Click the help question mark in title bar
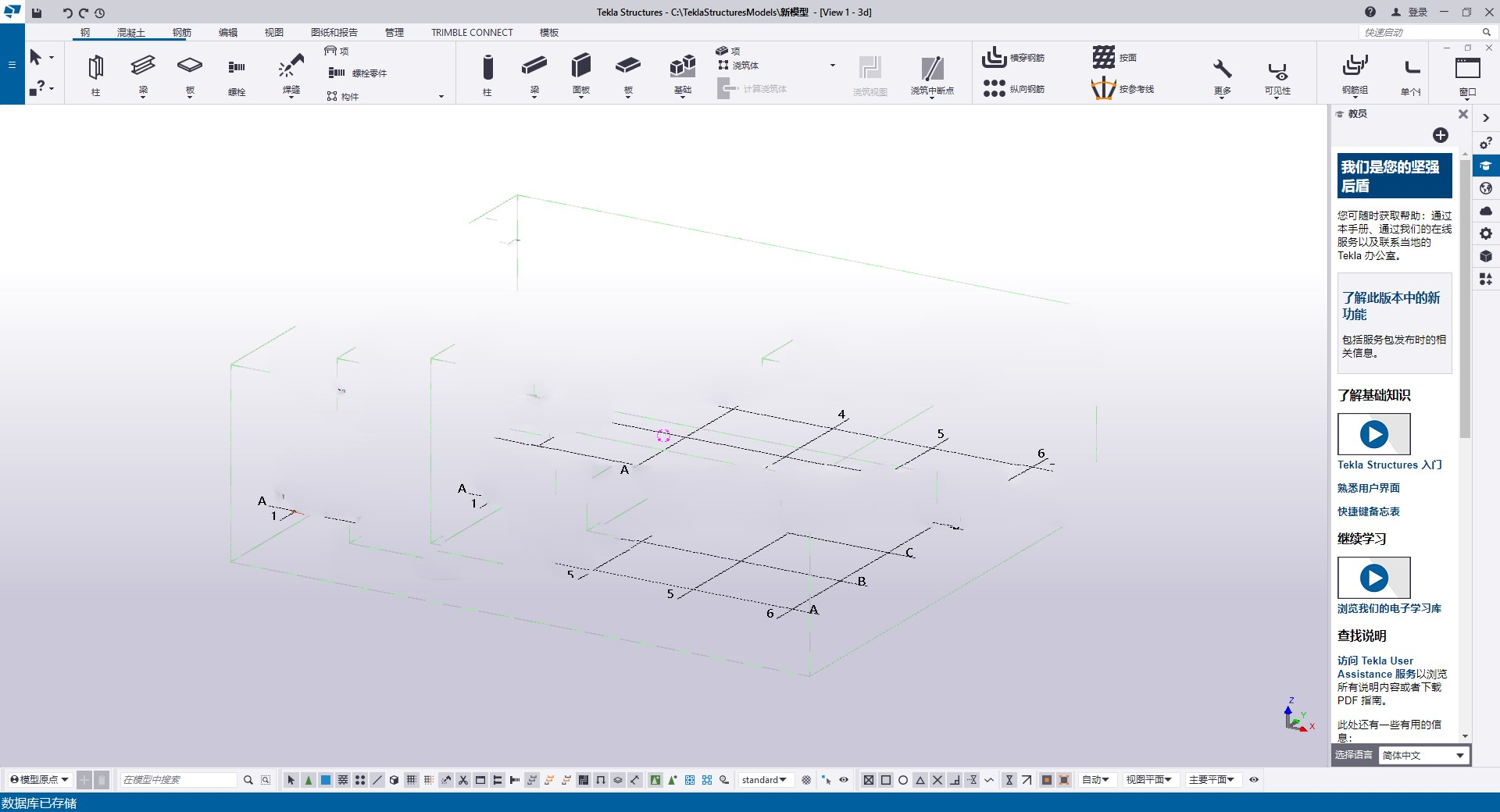Image resolution: width=1500 pixels, height=812 pixels. pyautogui.click(x=1370, y=12)
